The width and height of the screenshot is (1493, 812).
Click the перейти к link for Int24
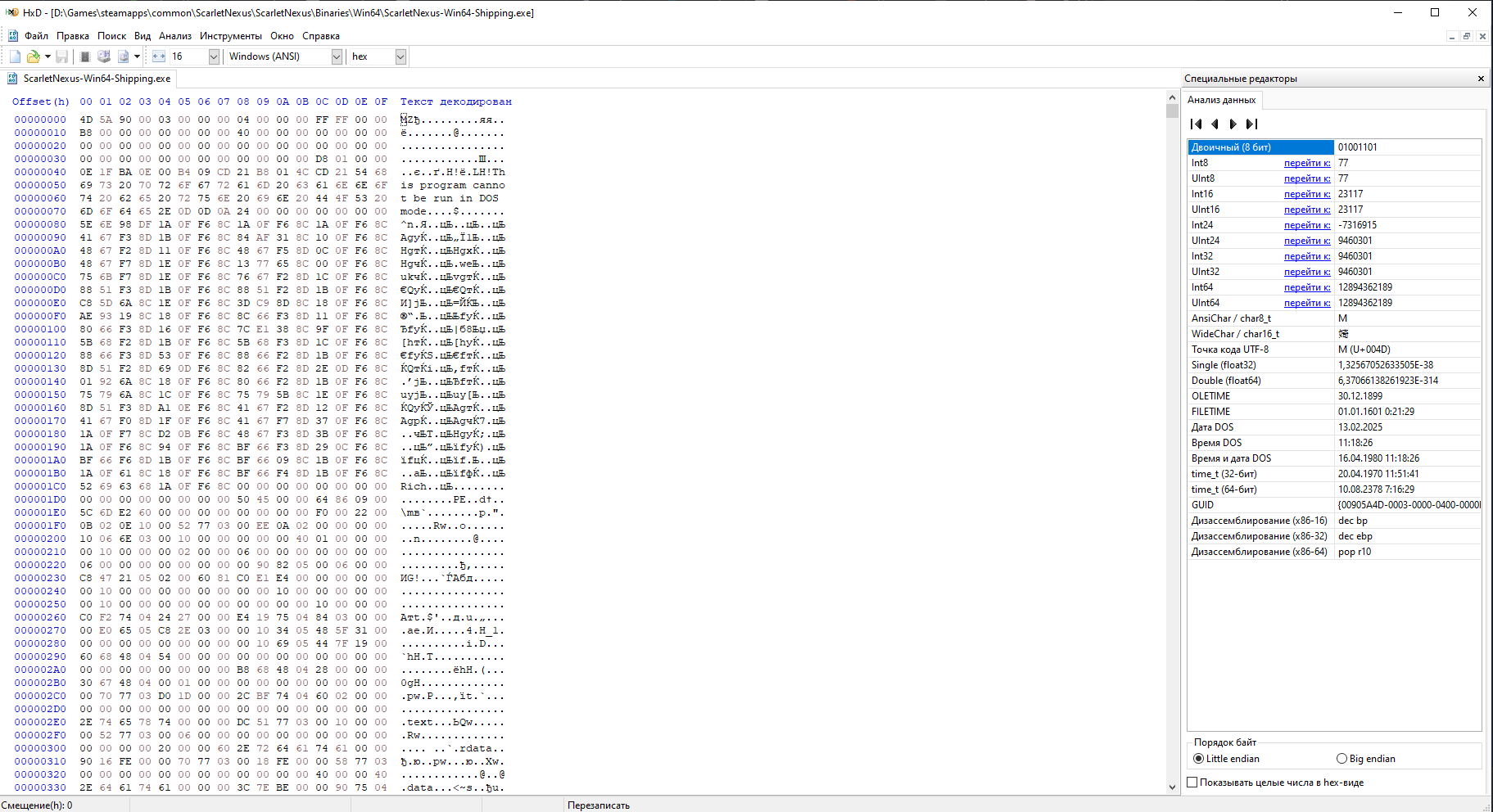pyautogui.click(x=1307, y=225)
